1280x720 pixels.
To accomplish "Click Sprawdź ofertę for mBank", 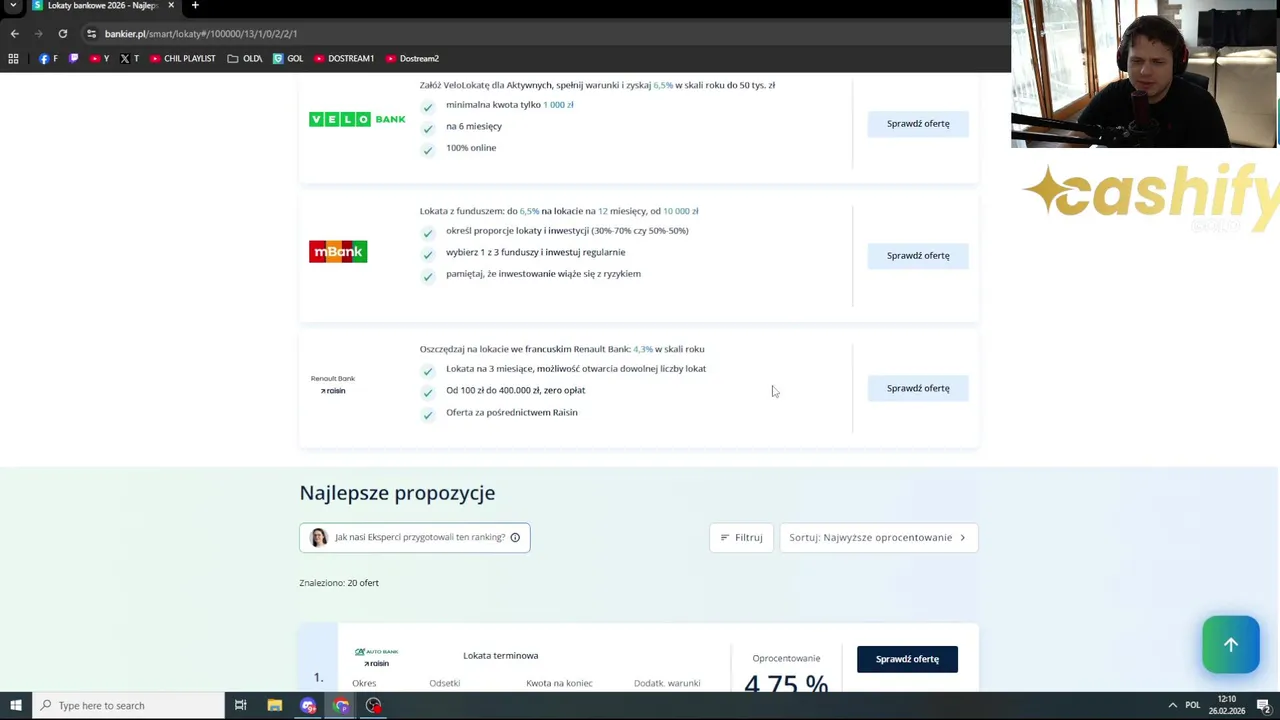I will (x=918, y=255).
